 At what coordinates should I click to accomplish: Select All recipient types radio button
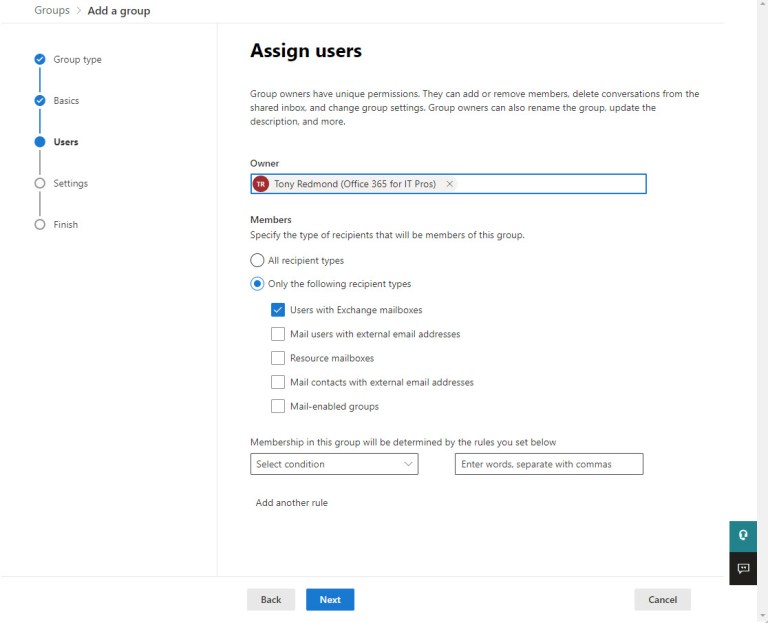tap(257, 260)
